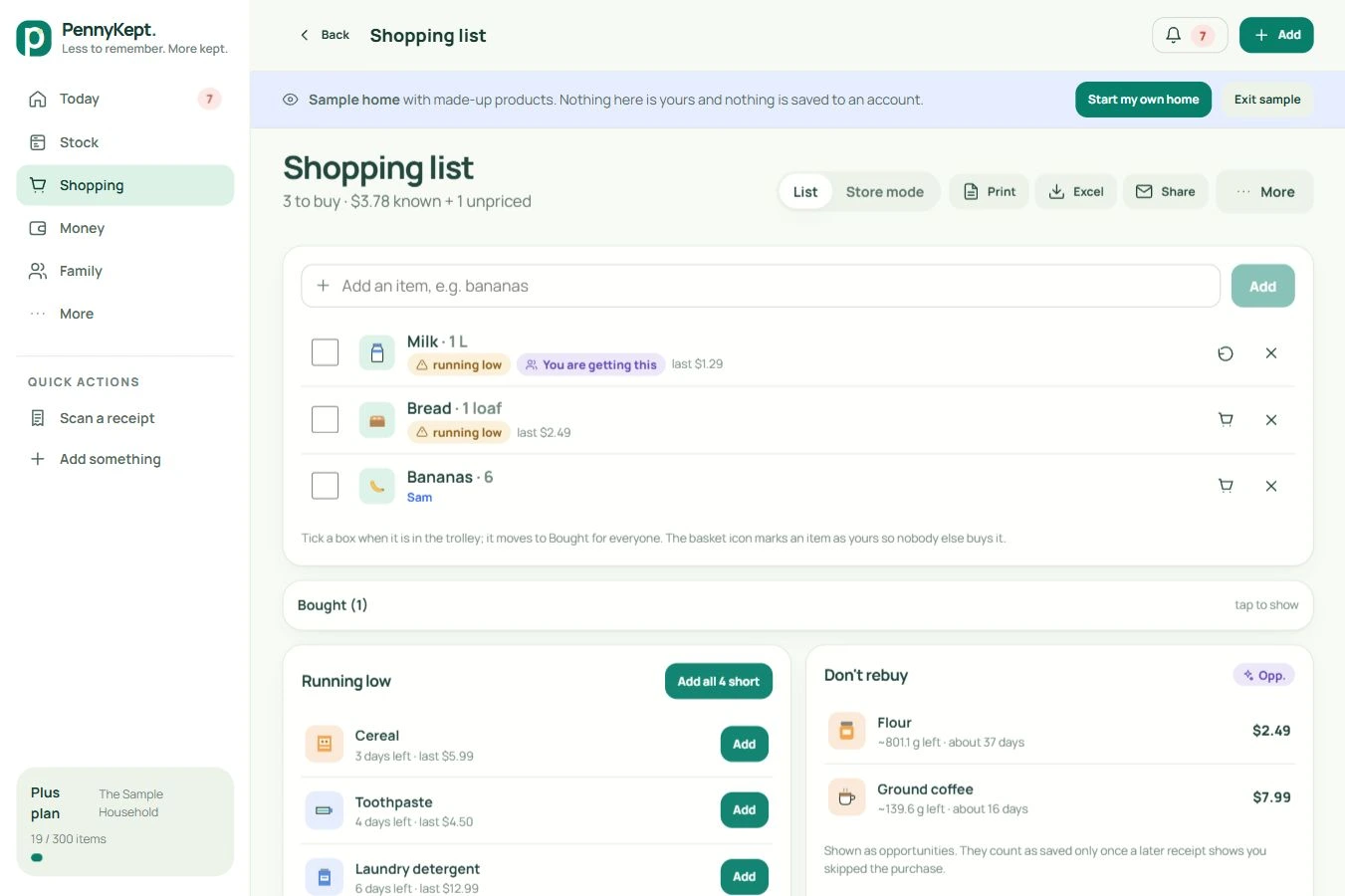Click the Bananas product icon
The image size is (1345, 896).
[x=376, y=486]
